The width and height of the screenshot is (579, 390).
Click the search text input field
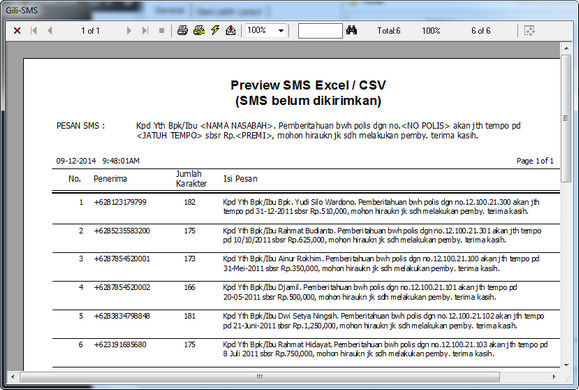(x=320, y=31)
